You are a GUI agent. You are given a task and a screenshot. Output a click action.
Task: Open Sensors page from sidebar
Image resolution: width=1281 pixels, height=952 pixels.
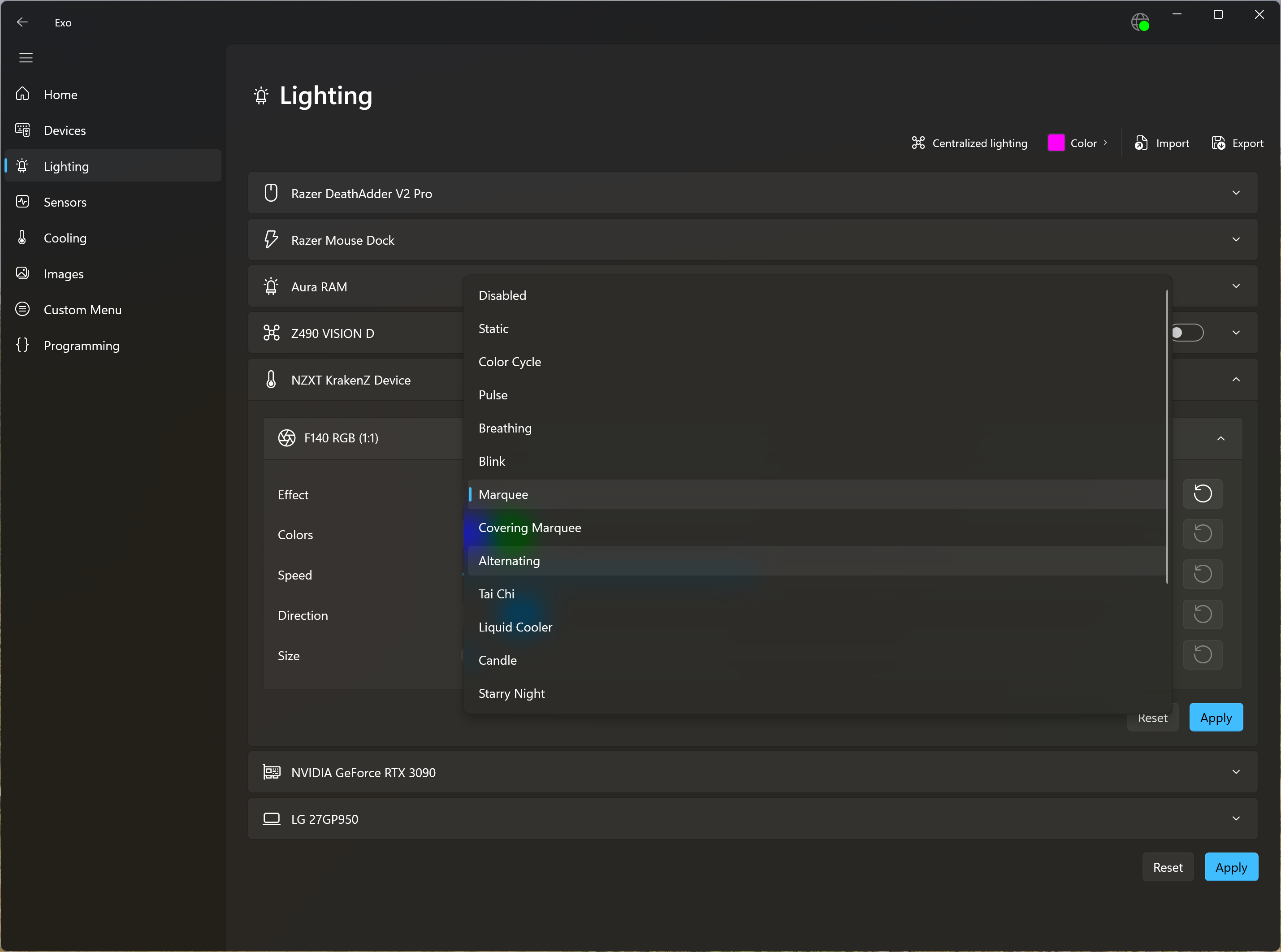[65, 202]
